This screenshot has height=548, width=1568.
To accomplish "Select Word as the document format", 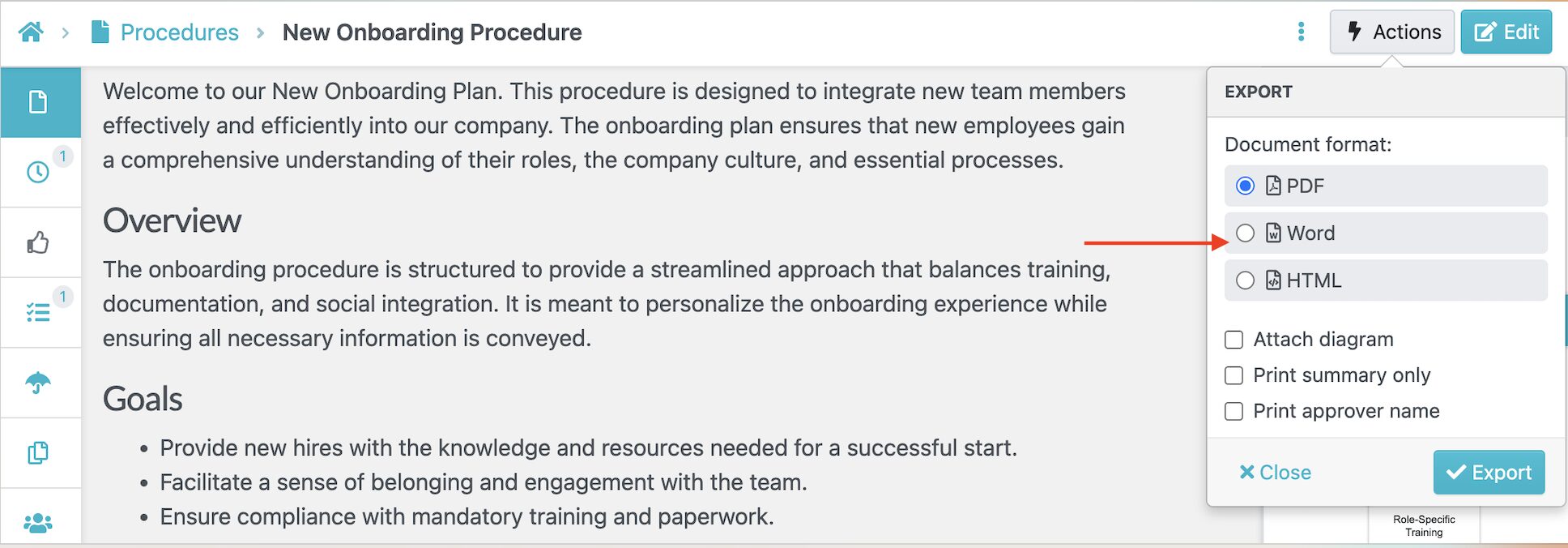I will pyautogui.click(x=1244, y=233).
